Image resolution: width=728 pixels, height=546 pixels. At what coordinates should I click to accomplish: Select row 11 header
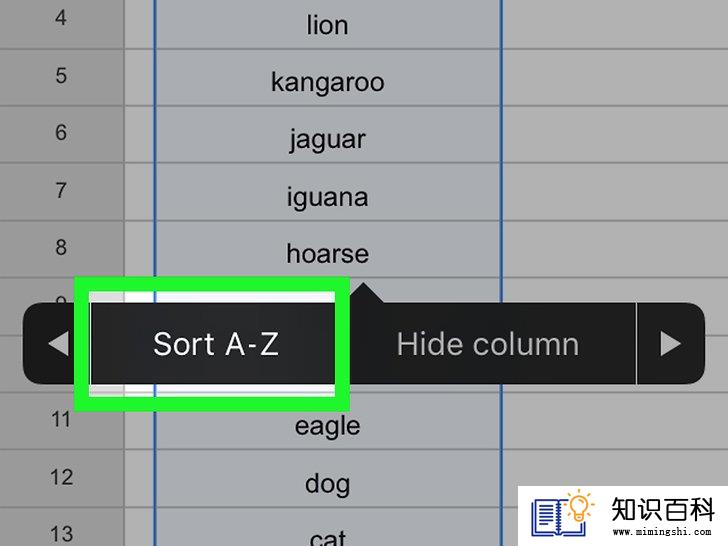click(x=62, y=422)
